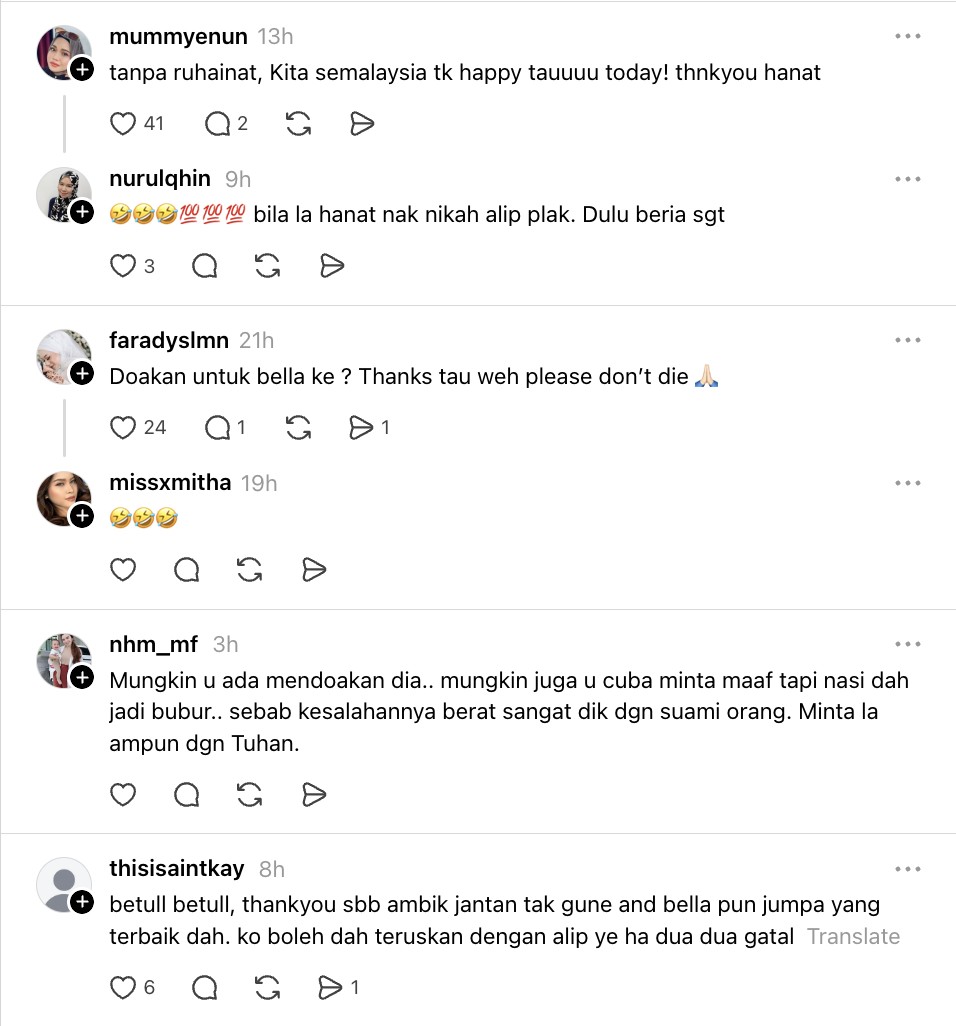
Task: Like faradyslmn's comment
Action: tap(123, 428)
